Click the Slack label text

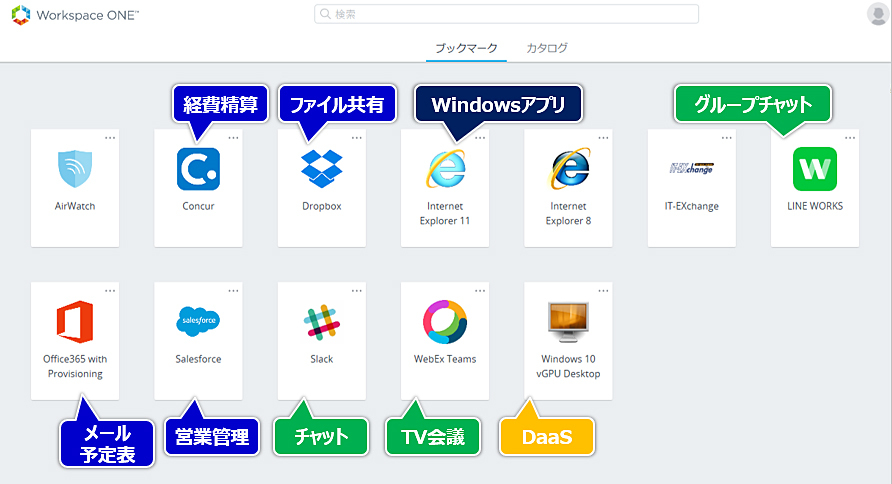pos(321,359)
